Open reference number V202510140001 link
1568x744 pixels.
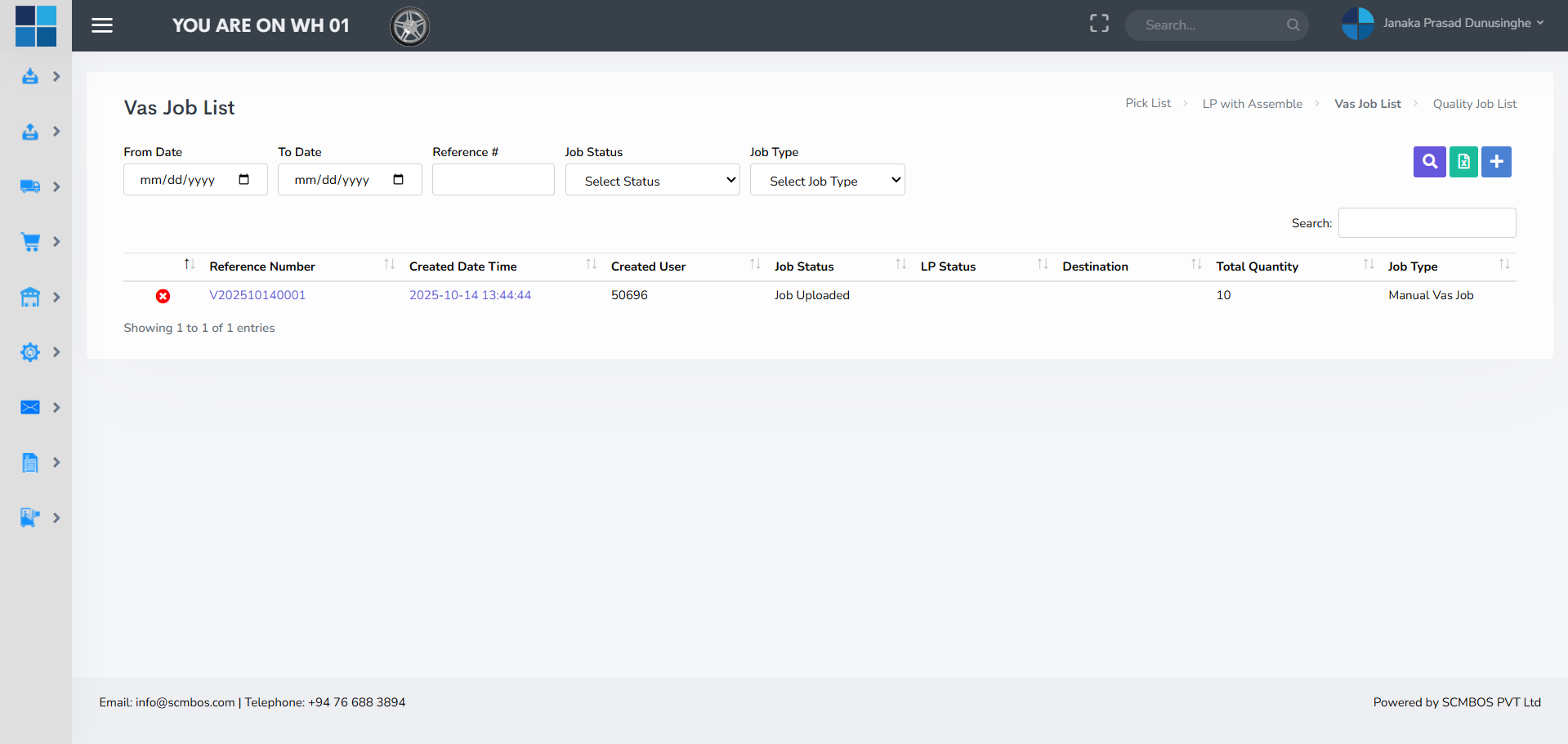257,295
